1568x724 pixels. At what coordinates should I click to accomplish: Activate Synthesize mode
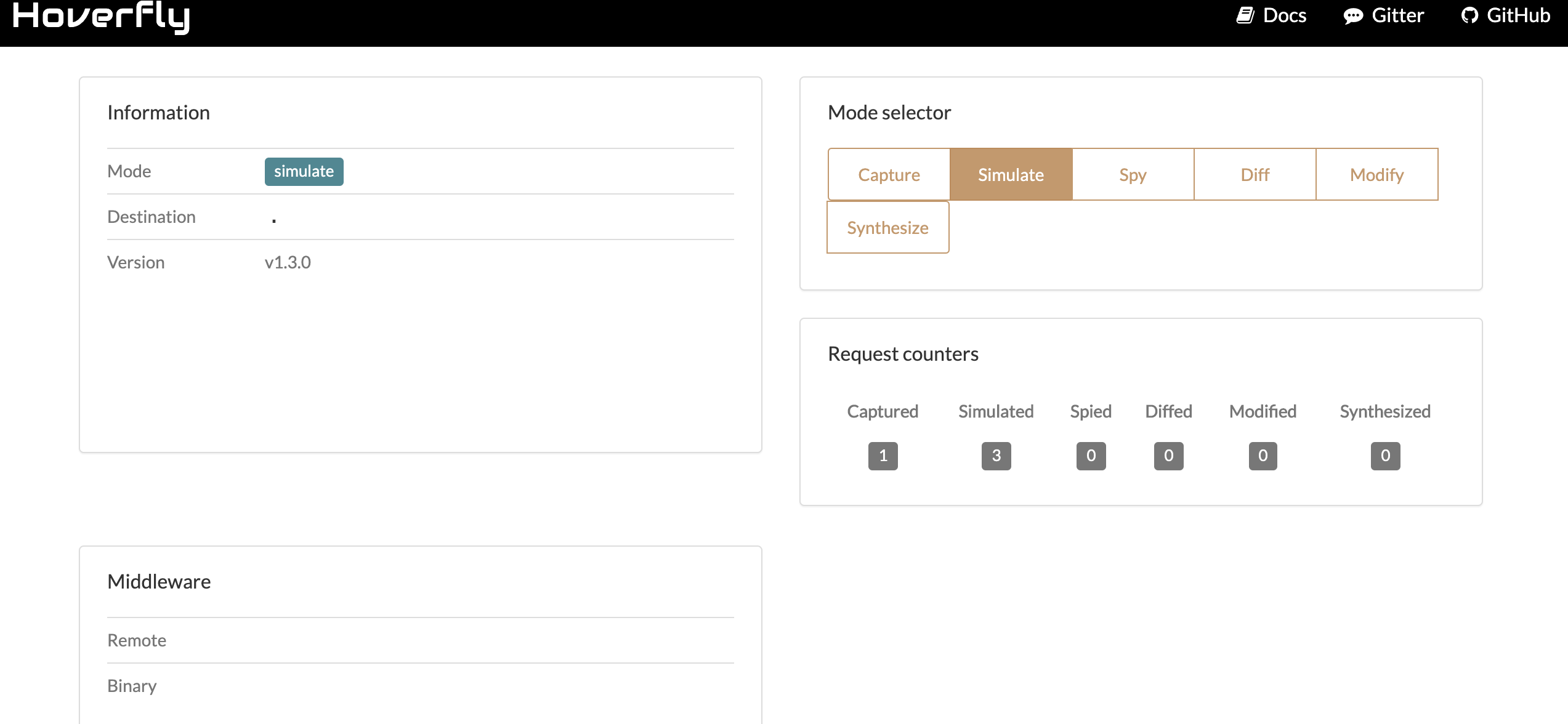pos(887,228)
